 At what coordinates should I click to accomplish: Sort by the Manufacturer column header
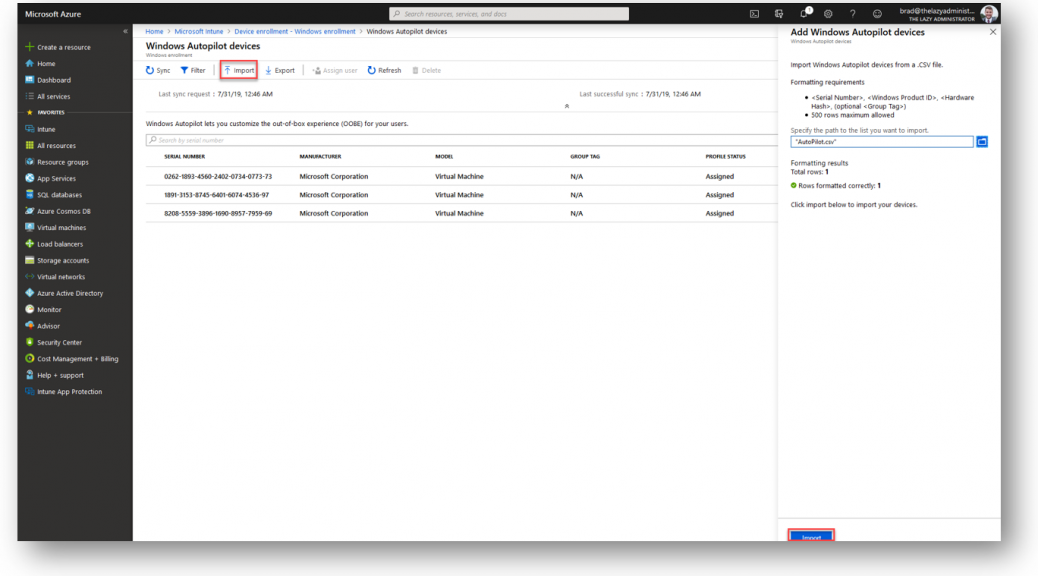320,157
